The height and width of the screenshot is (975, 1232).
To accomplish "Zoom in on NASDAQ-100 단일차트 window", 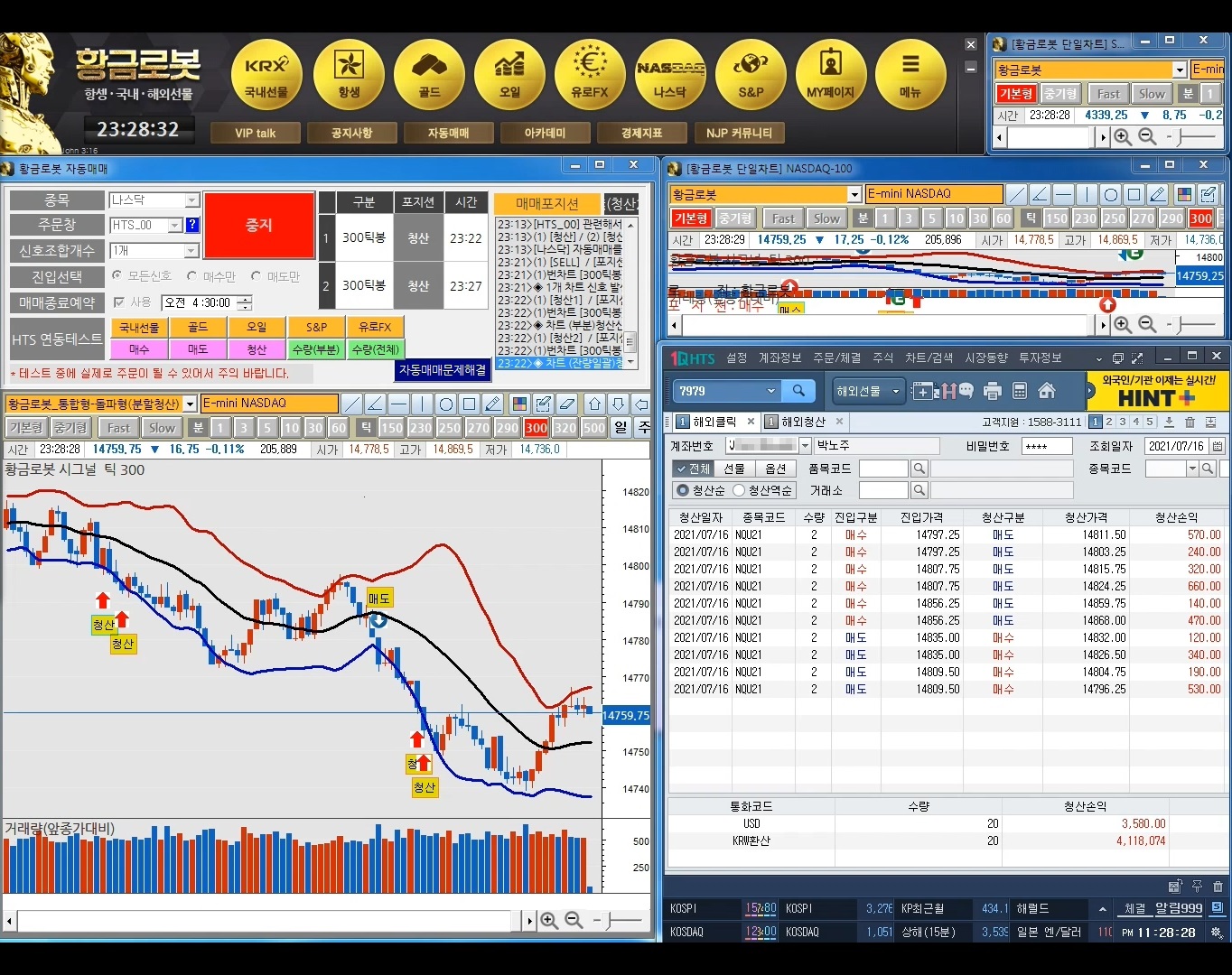I will (x=1122, y=324).
